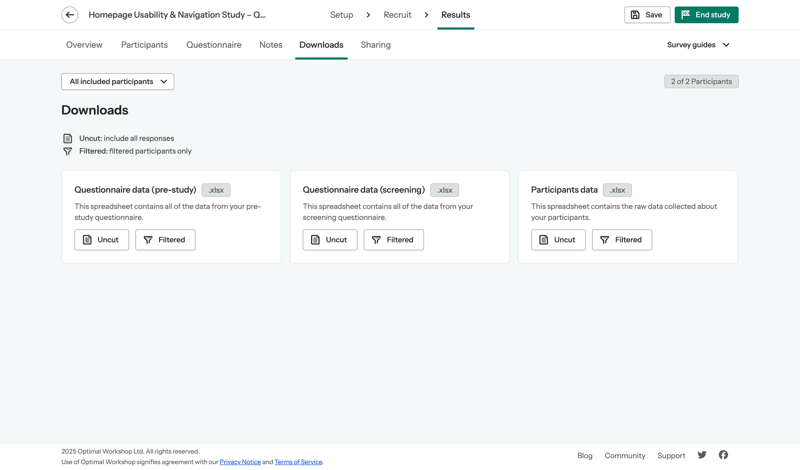
Task: Click the 2 of 2 Participants badge
Action: tap(701, 82)
